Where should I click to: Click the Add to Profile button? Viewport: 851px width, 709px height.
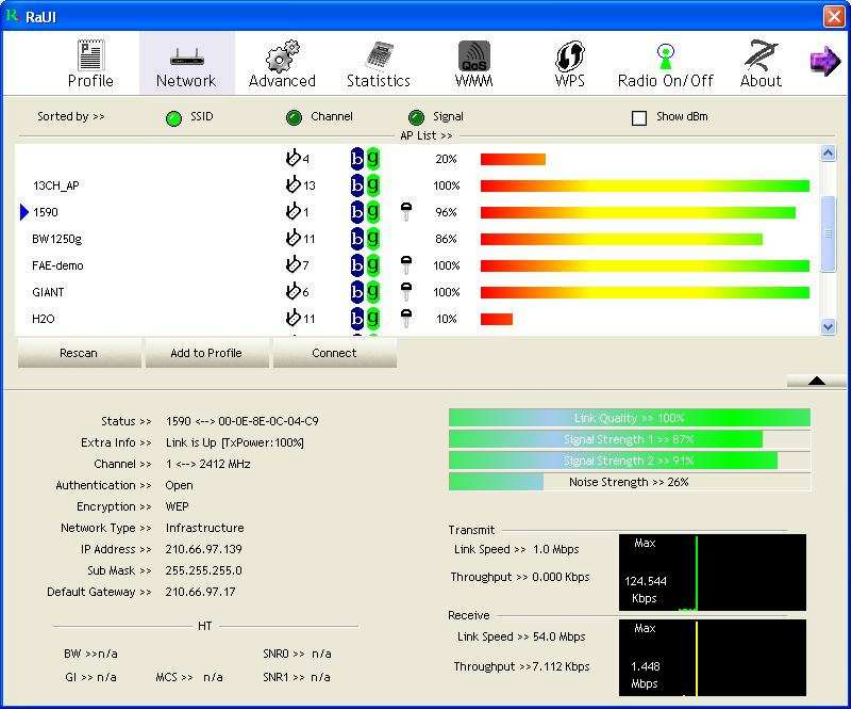207,353
